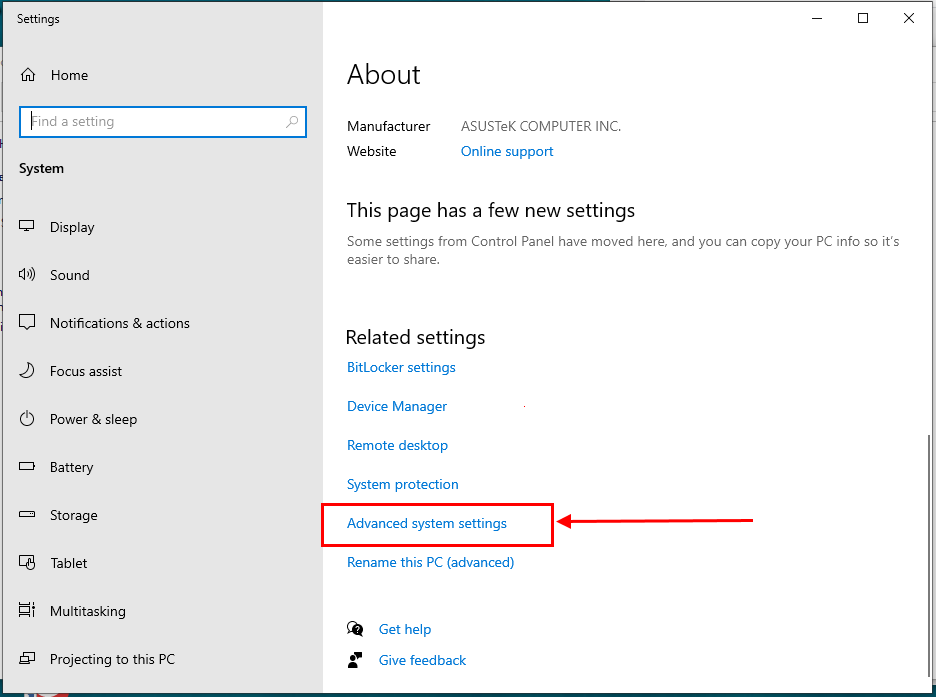
Task: Click the Manufacturer label
Action: pos(389,127)
